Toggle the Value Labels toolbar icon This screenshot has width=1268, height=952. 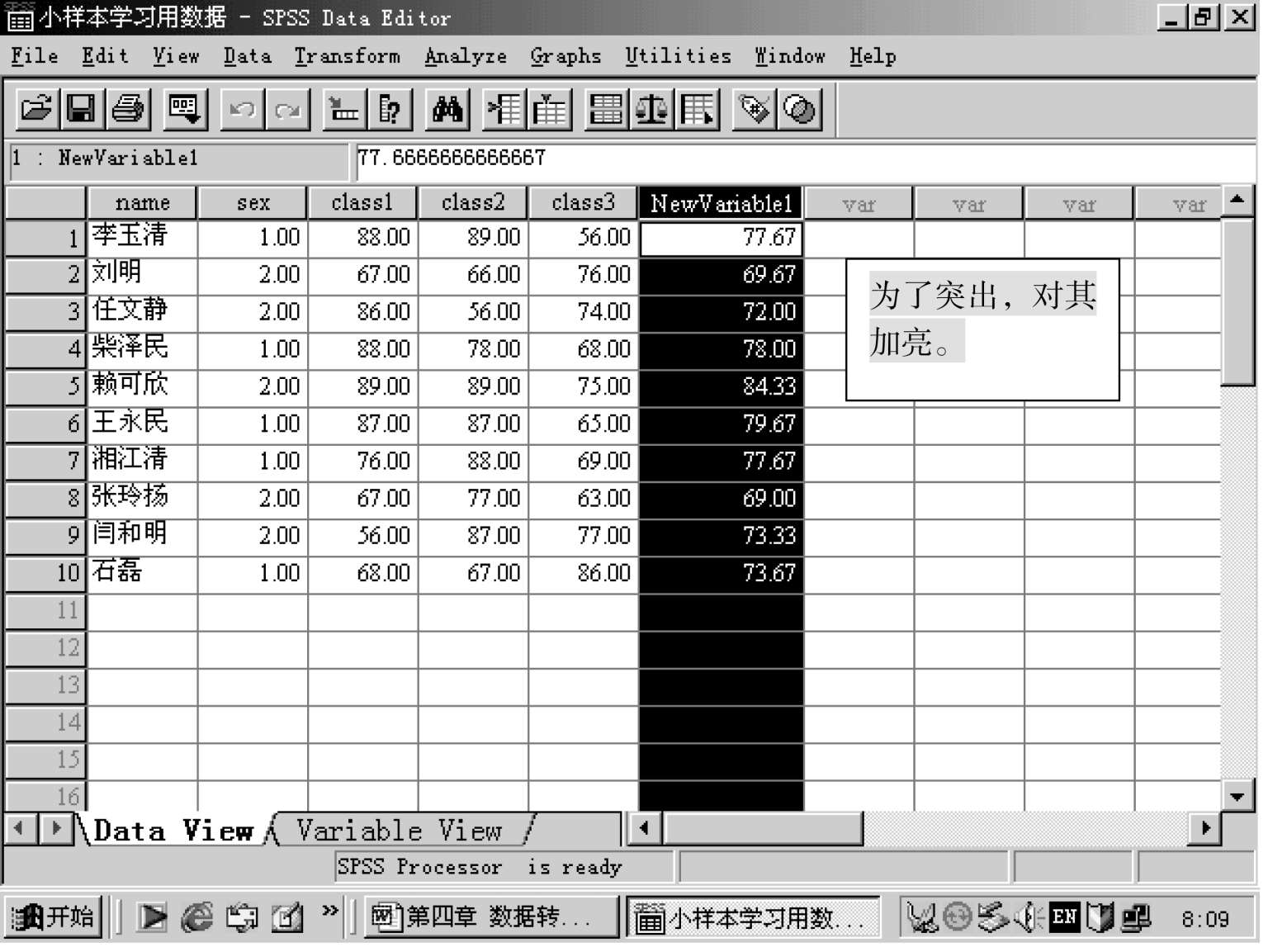754,109
